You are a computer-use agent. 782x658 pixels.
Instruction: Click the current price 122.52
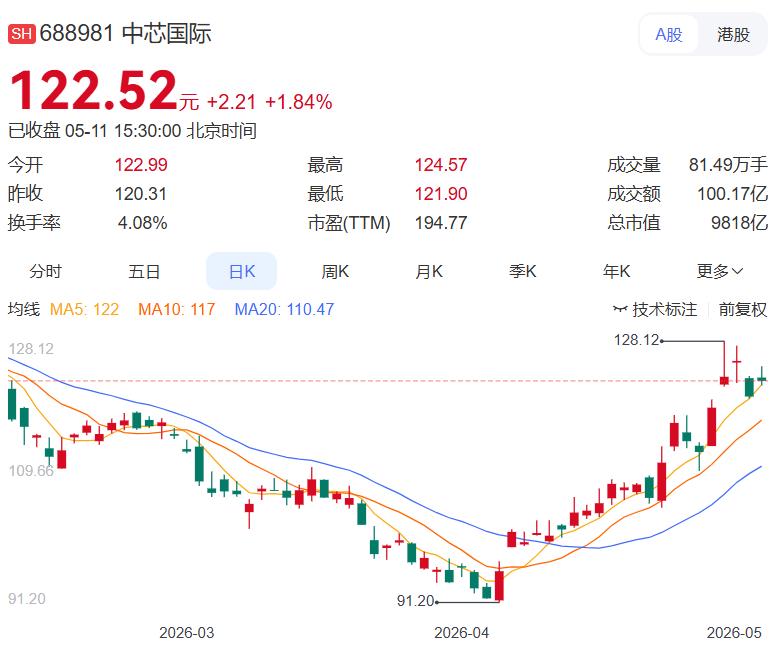coord(94,90)
